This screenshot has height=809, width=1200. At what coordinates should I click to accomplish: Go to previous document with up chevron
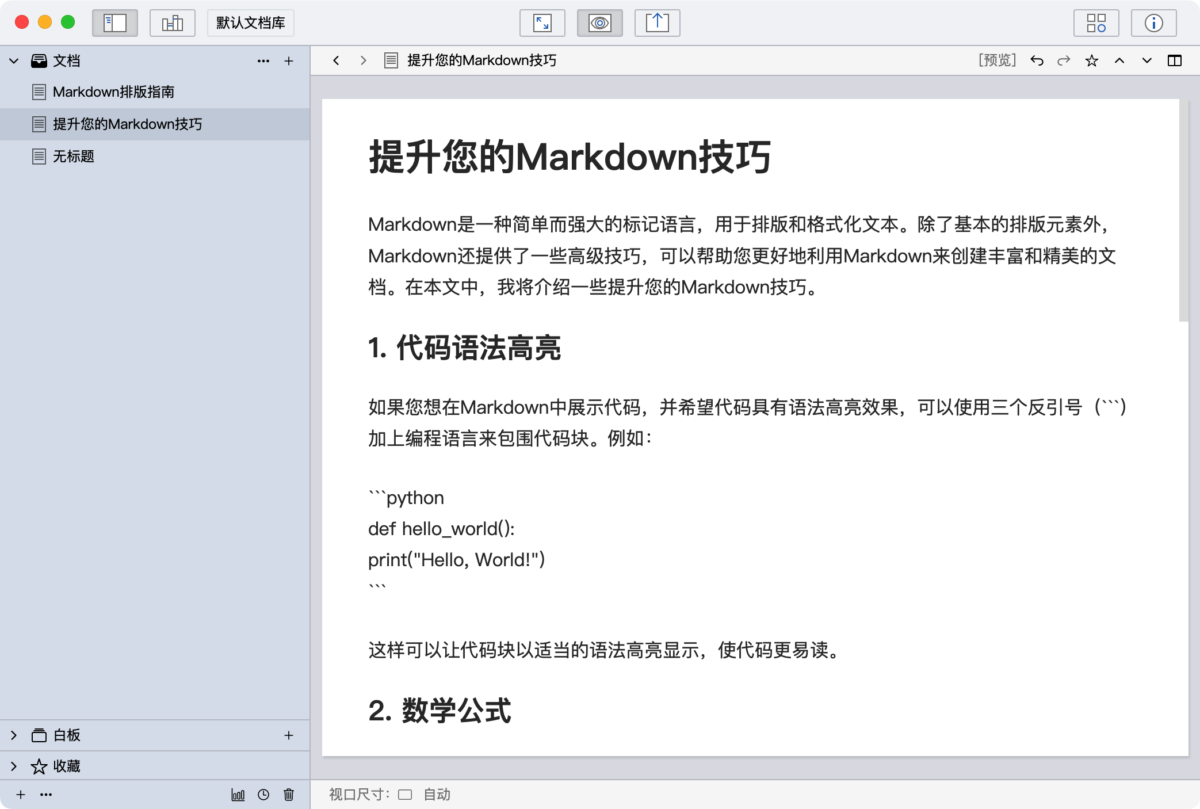pos(1119,61)
